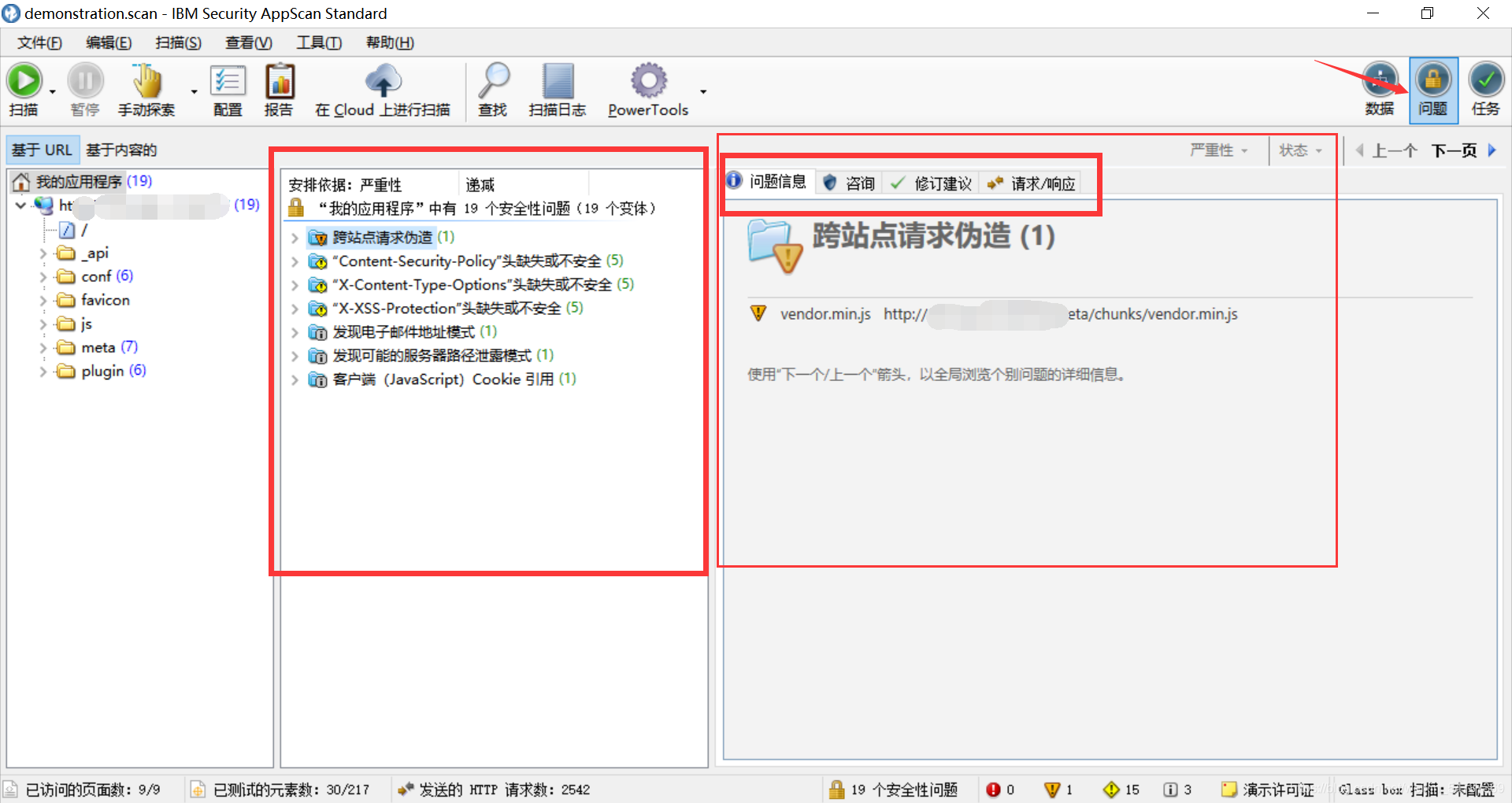
Task: Click the medium severity orange count icon in status bar
Action: [x=1051, y=790]
